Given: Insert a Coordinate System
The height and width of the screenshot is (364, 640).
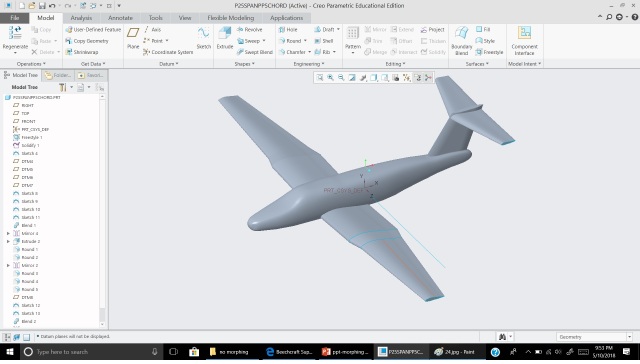Looking at the screenshot, I should coord(168,52).
